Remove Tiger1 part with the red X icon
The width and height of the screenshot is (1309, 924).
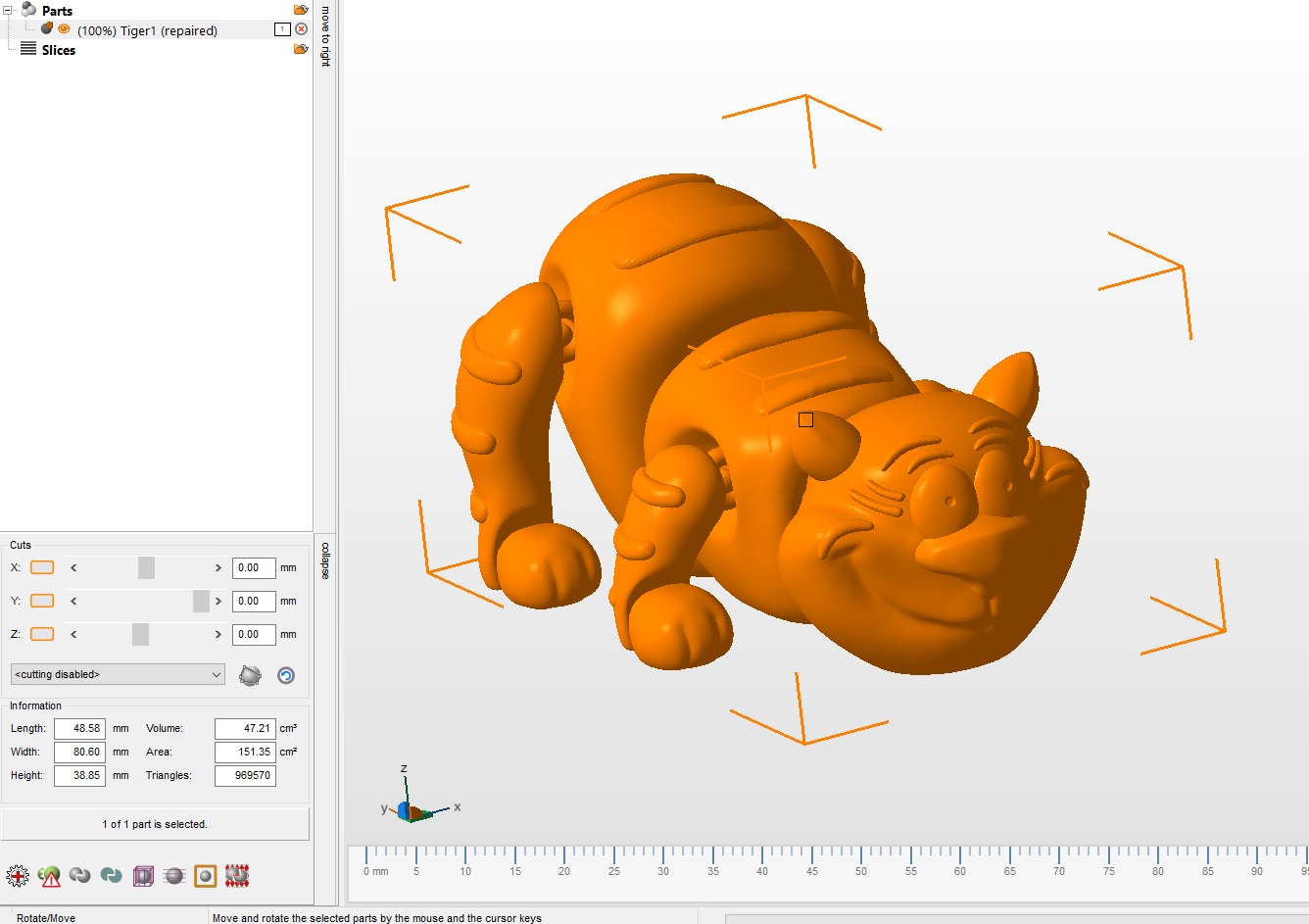(x=302, y=29)
